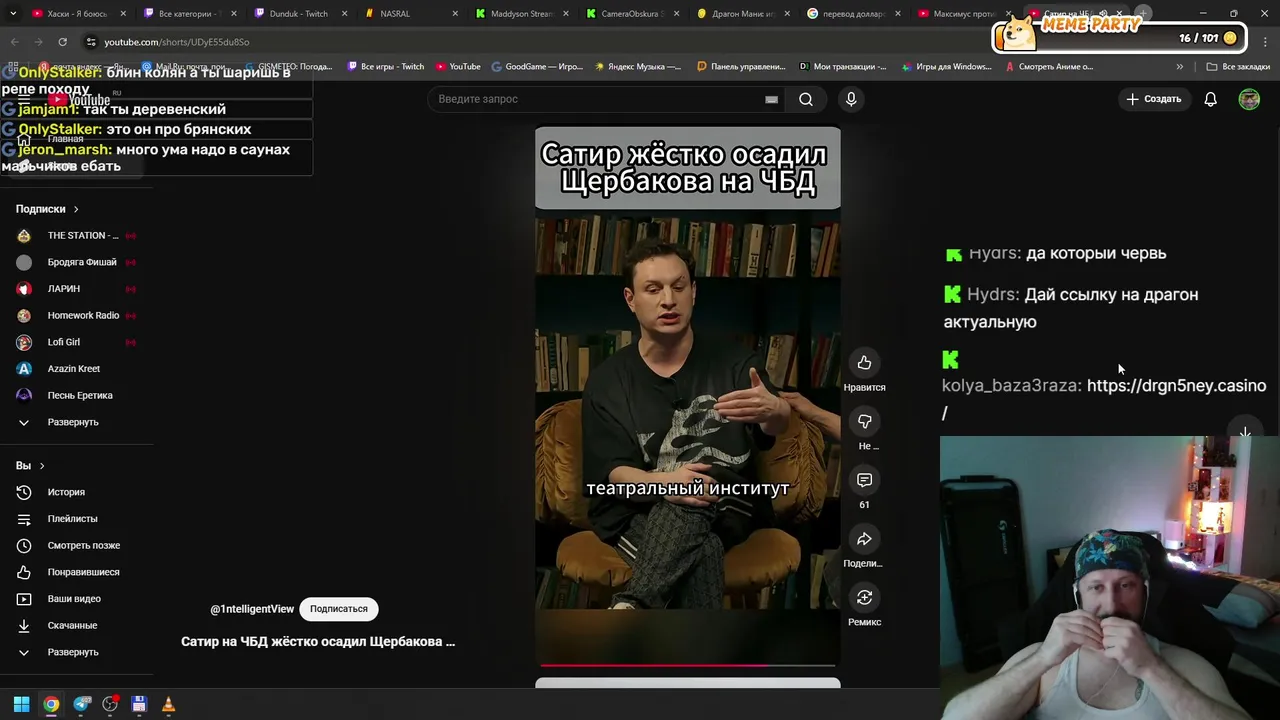Open the floppy-disk app on the taskbar

[139, 704]
